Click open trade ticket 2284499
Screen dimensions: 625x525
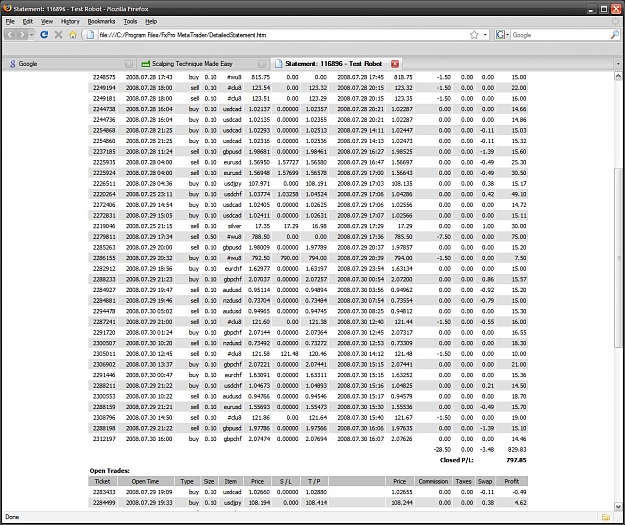tap(104, 503)
